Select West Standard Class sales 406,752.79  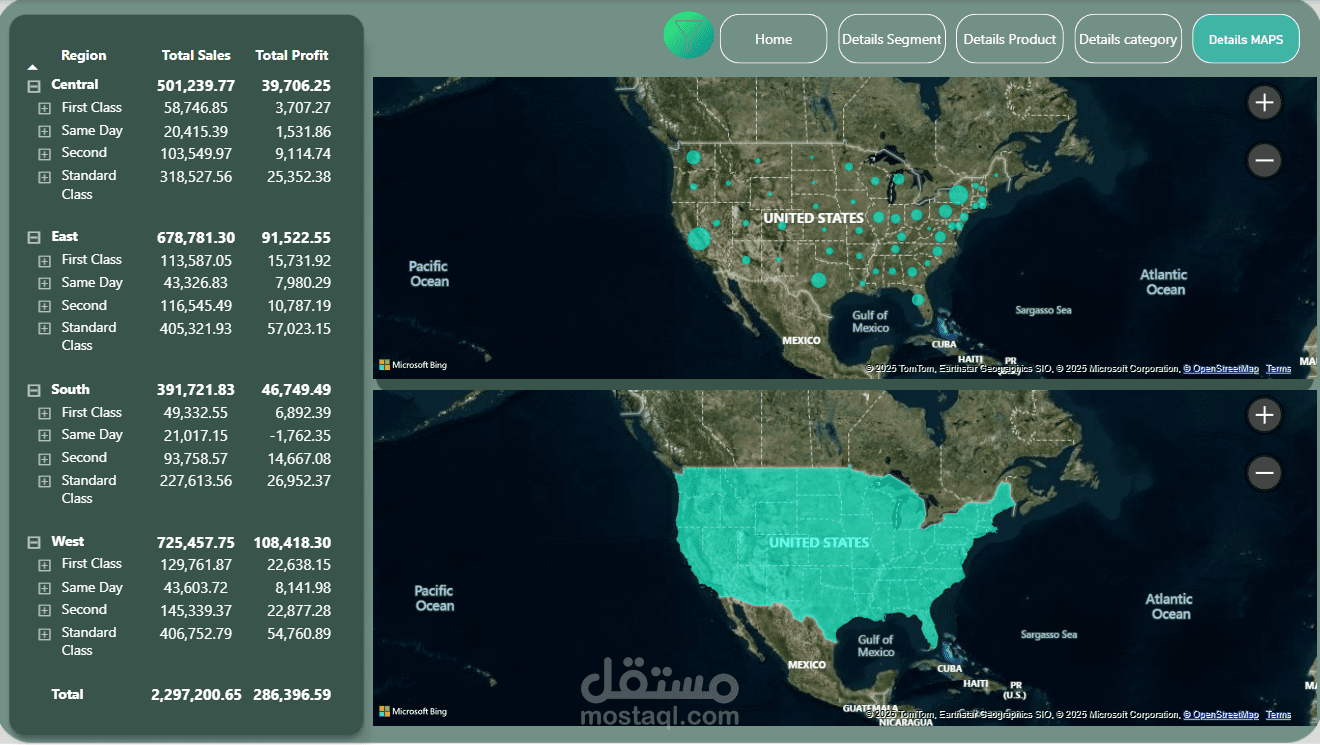(196, 634)
